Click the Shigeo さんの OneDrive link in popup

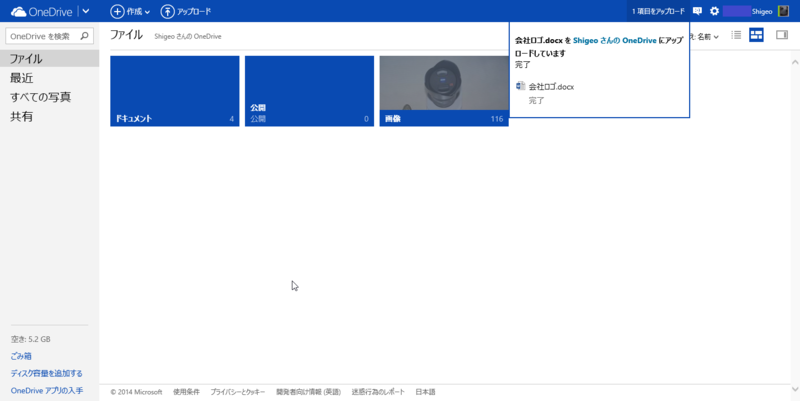click(x=615, y=40)
